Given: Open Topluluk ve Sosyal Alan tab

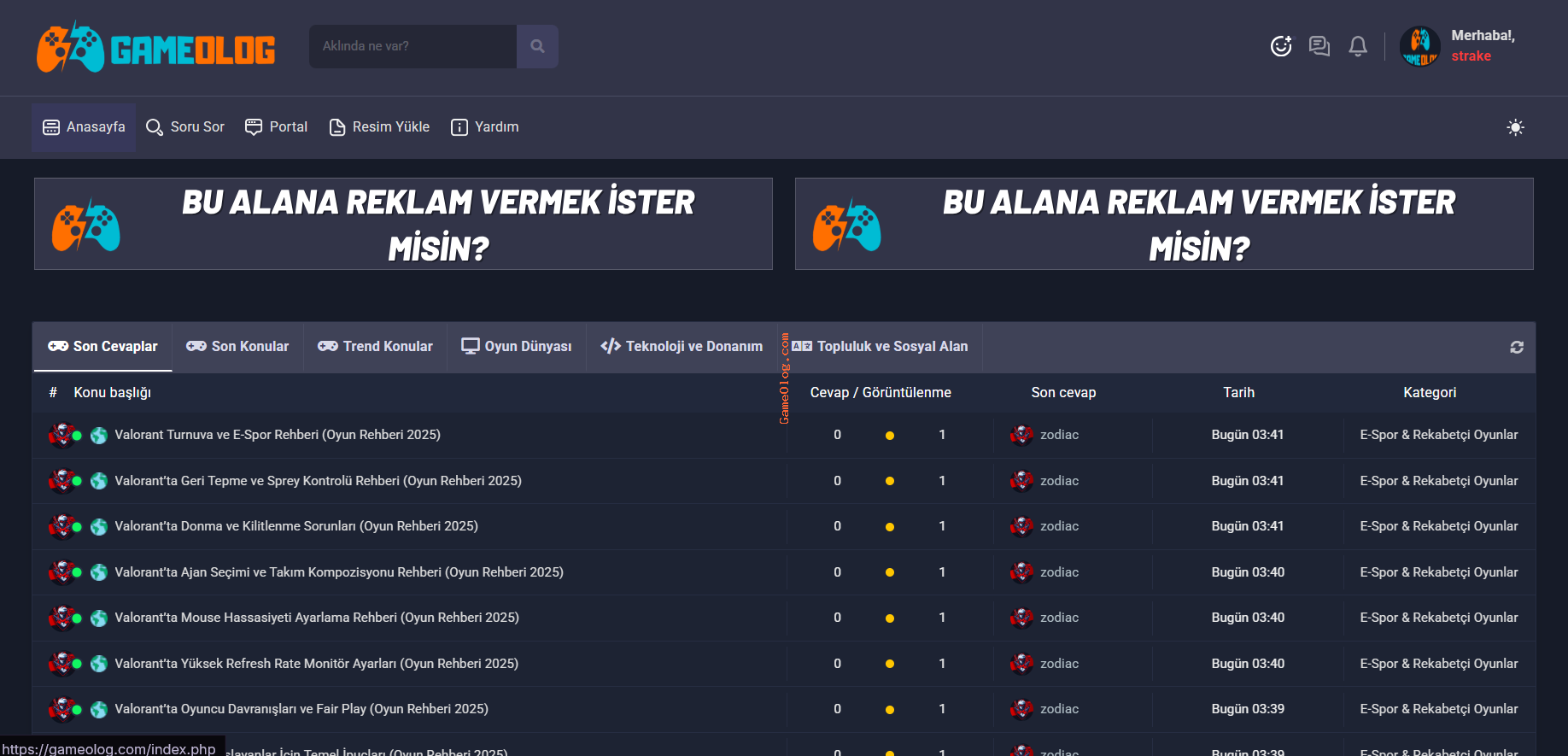Looking at the screenshot, I should (881, 347).
